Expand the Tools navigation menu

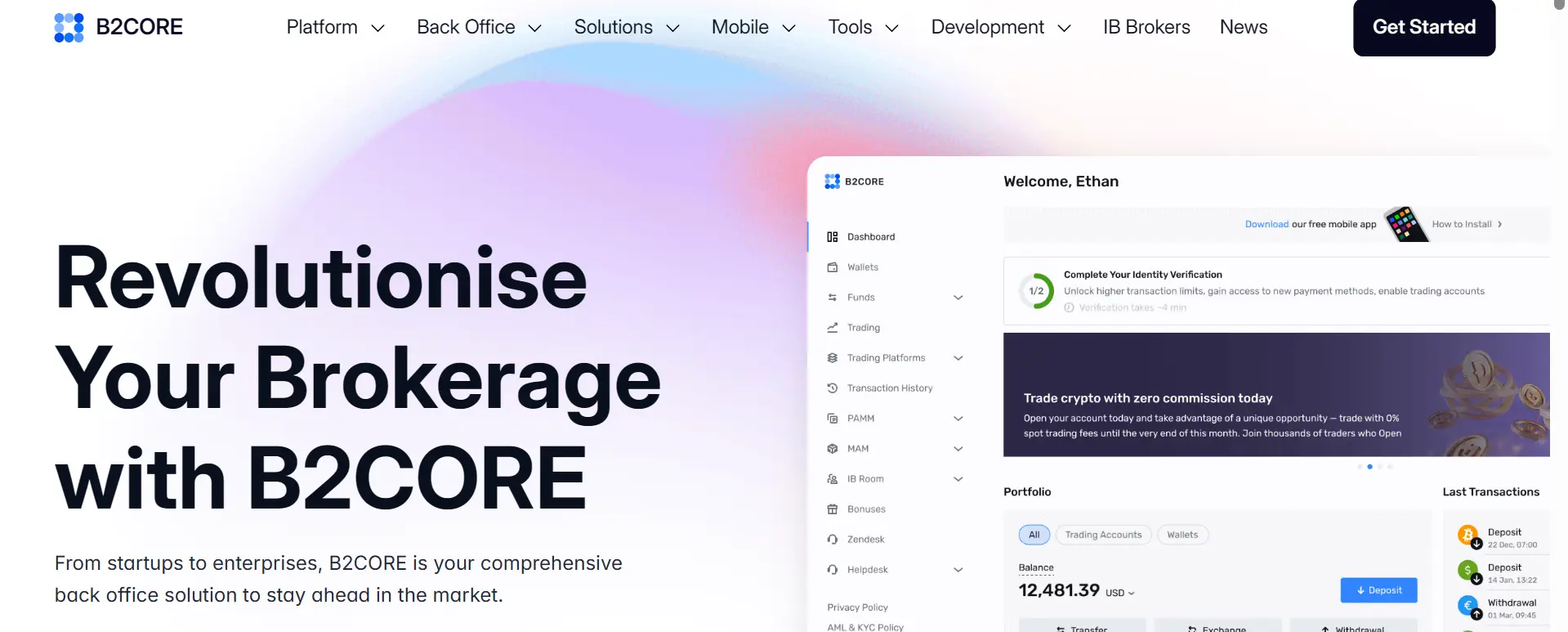(x=864, y=27)
